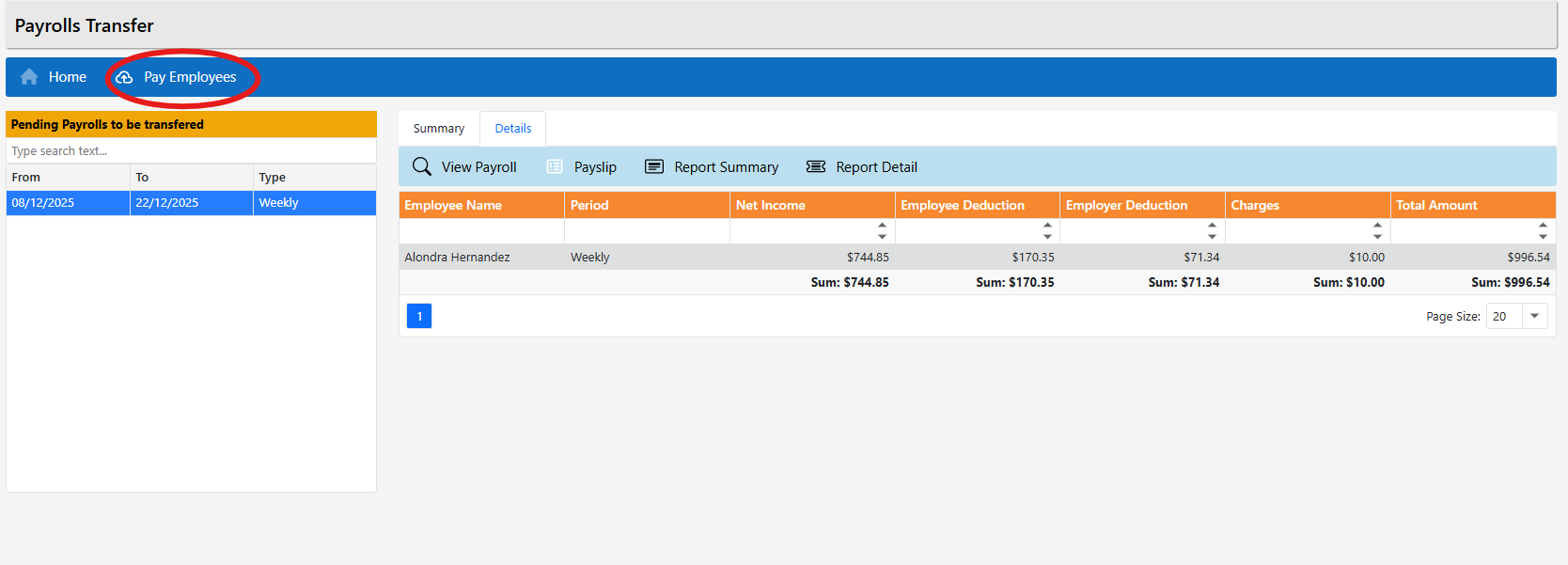Switch to the Summary tab

click(439, 129)
